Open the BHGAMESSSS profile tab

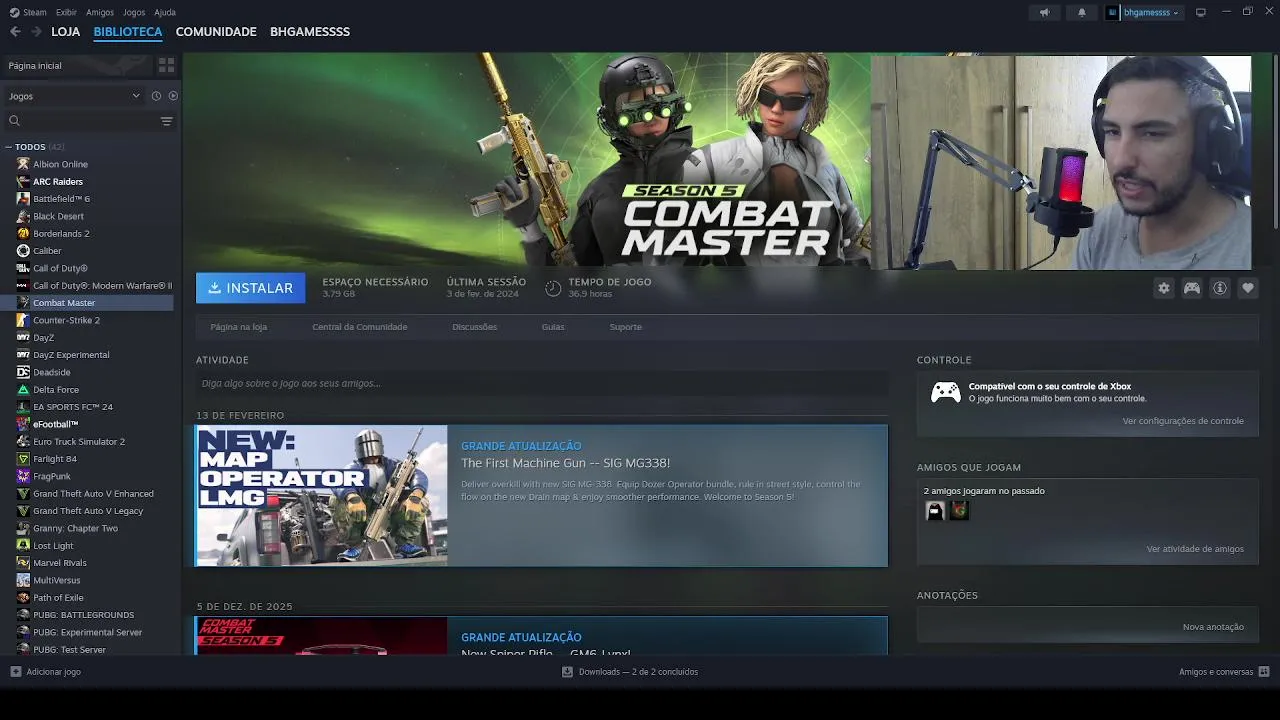pos(310,32)
